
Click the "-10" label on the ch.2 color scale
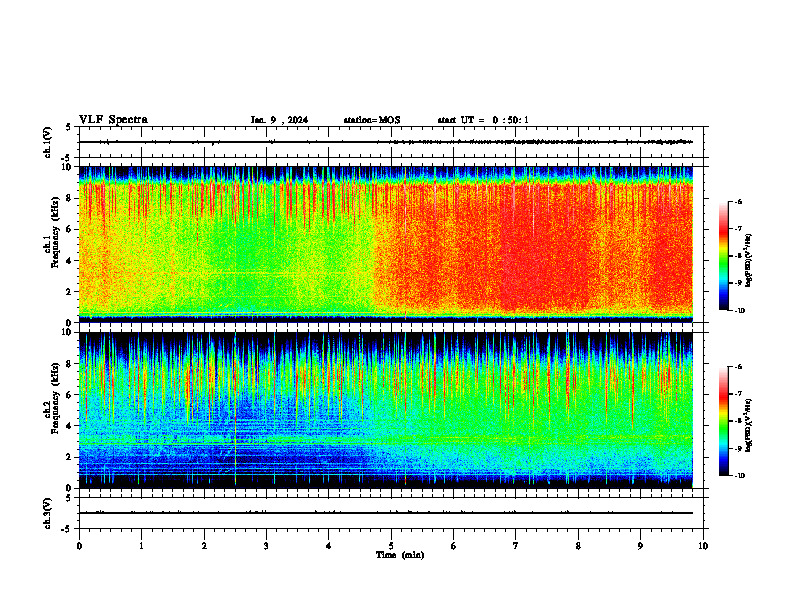(738, 476)
